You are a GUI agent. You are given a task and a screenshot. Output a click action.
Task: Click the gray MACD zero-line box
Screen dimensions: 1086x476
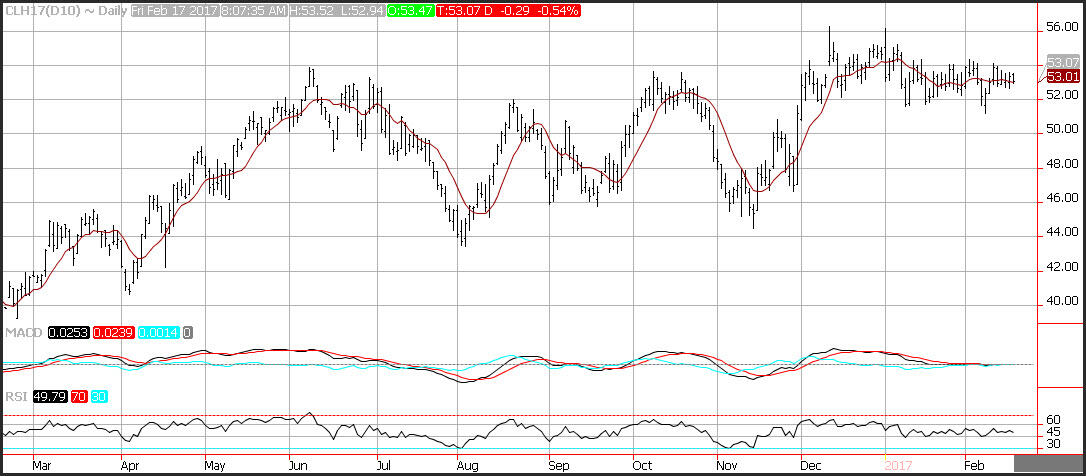[187, 332]
